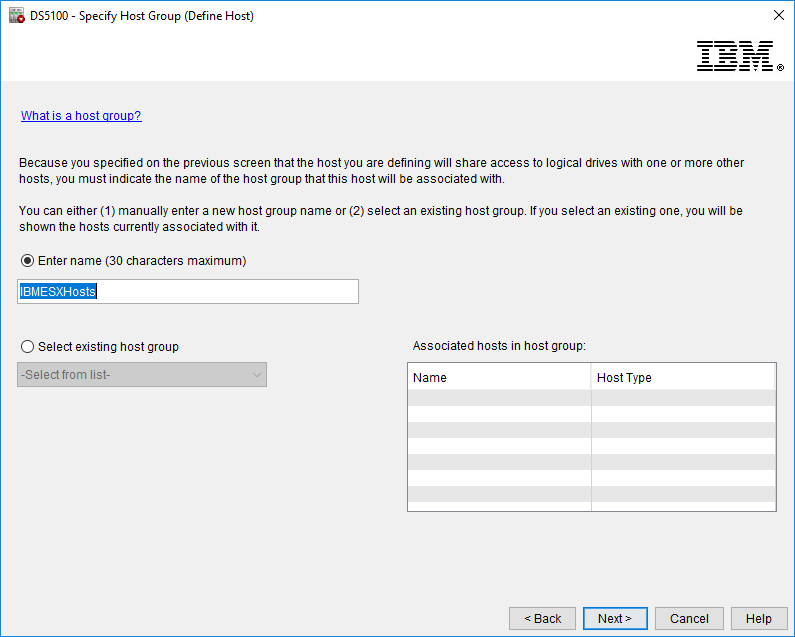Screen dimensions: 795x637
Task: Cancel the Define Host wizard
Action: (689, 619)
